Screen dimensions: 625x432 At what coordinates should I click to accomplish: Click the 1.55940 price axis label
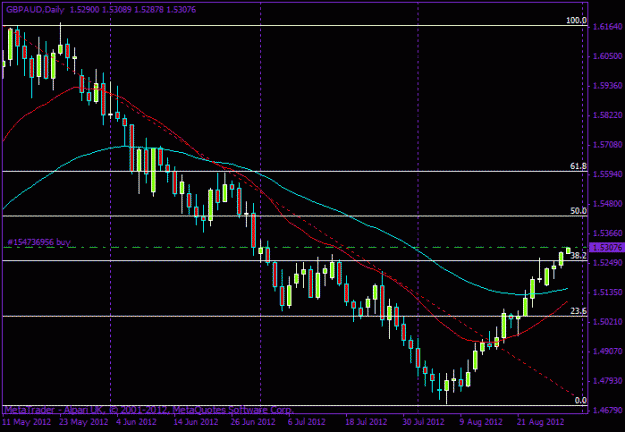[607, 174]
